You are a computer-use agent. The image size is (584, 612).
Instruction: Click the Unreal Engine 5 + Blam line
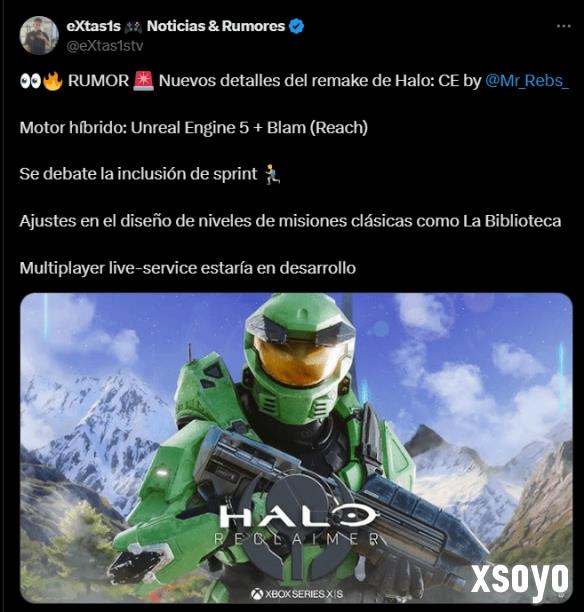[194, 128]
